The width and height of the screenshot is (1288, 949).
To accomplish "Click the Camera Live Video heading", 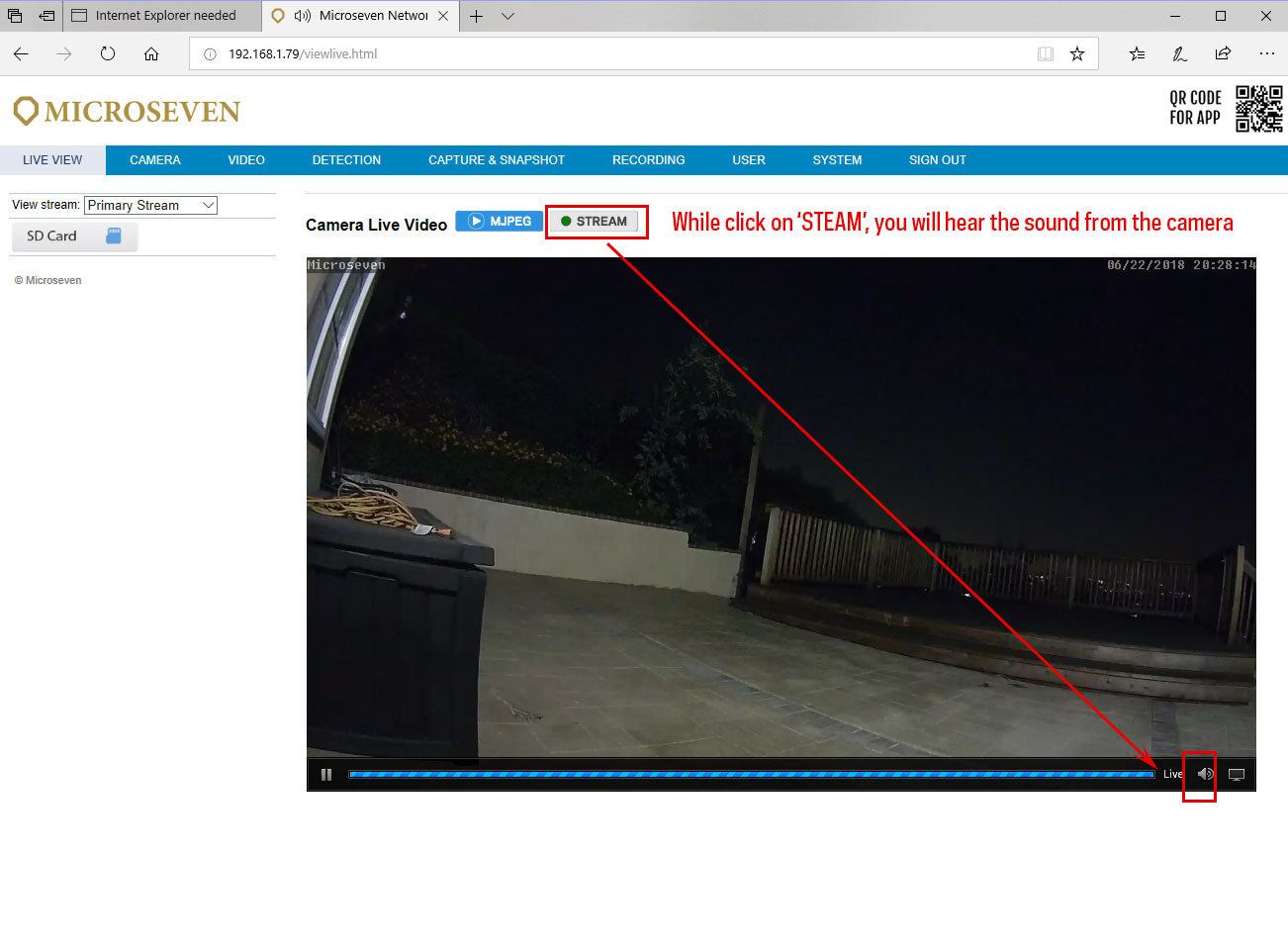I will coord(376,225).
